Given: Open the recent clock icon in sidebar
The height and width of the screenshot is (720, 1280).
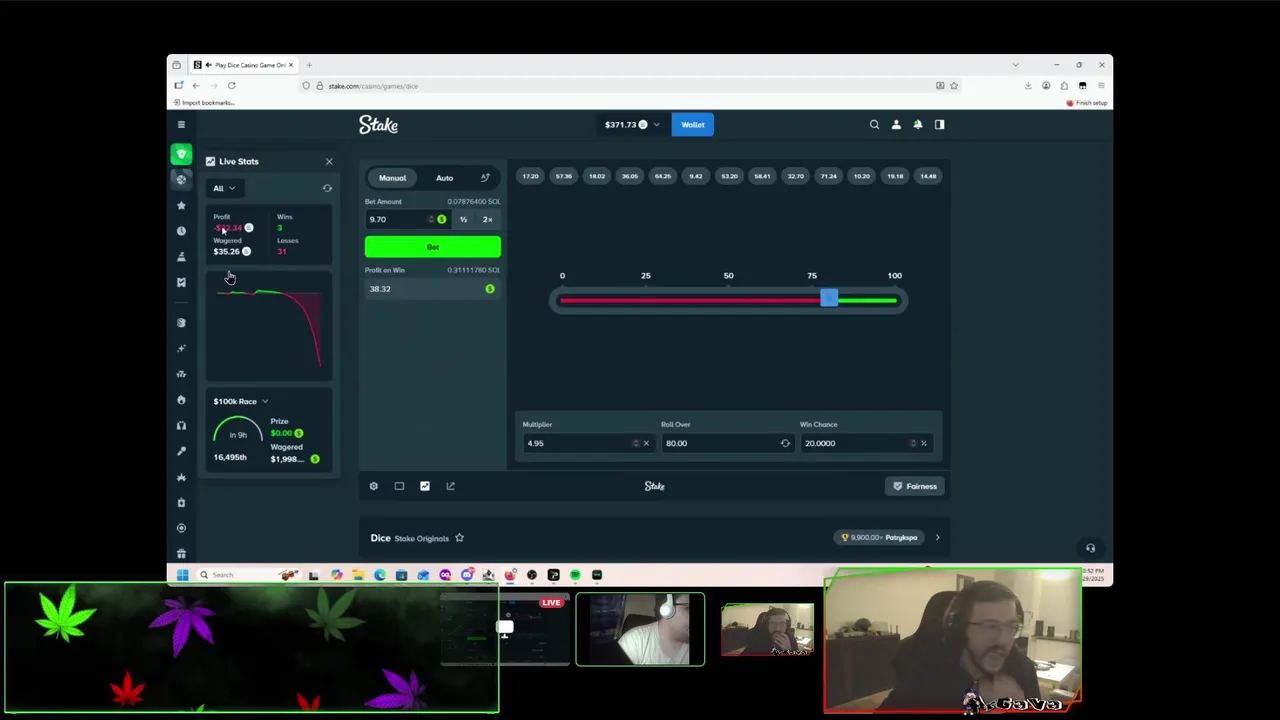Looking at the screenshot, I should 181,231.
